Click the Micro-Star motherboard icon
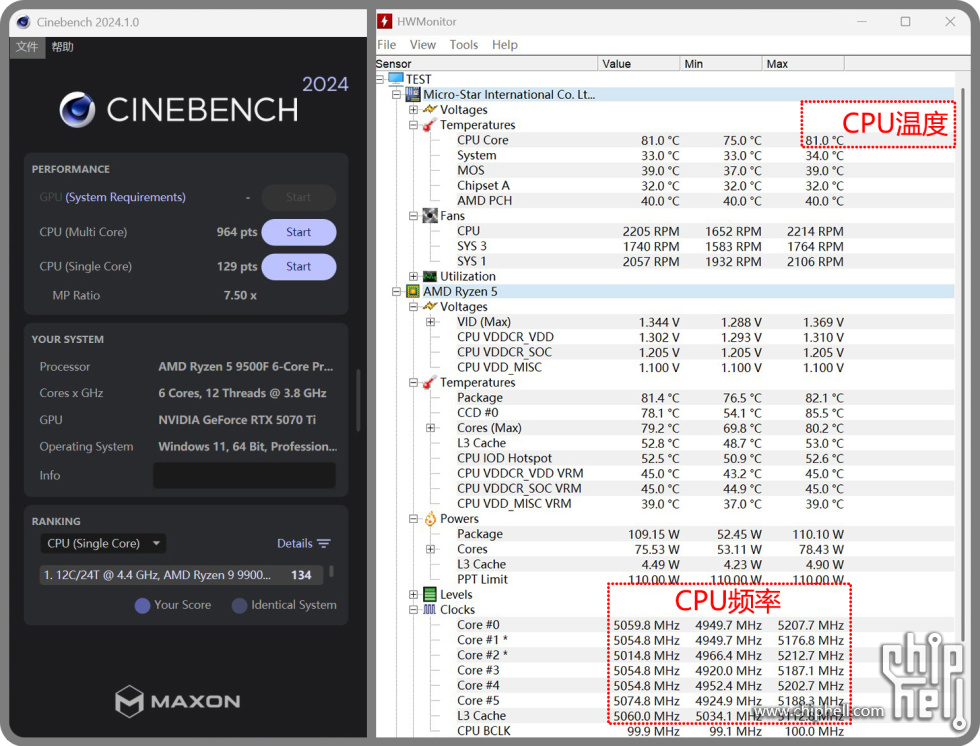Viewport: 980px width, 746px height. [x=411, y=95]
